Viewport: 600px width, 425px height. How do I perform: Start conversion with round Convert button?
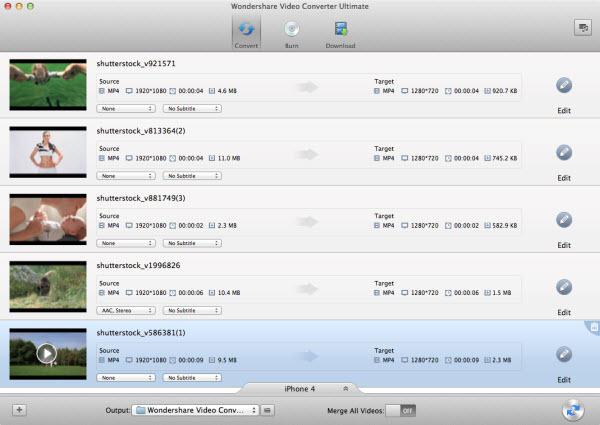pos(573,410)
